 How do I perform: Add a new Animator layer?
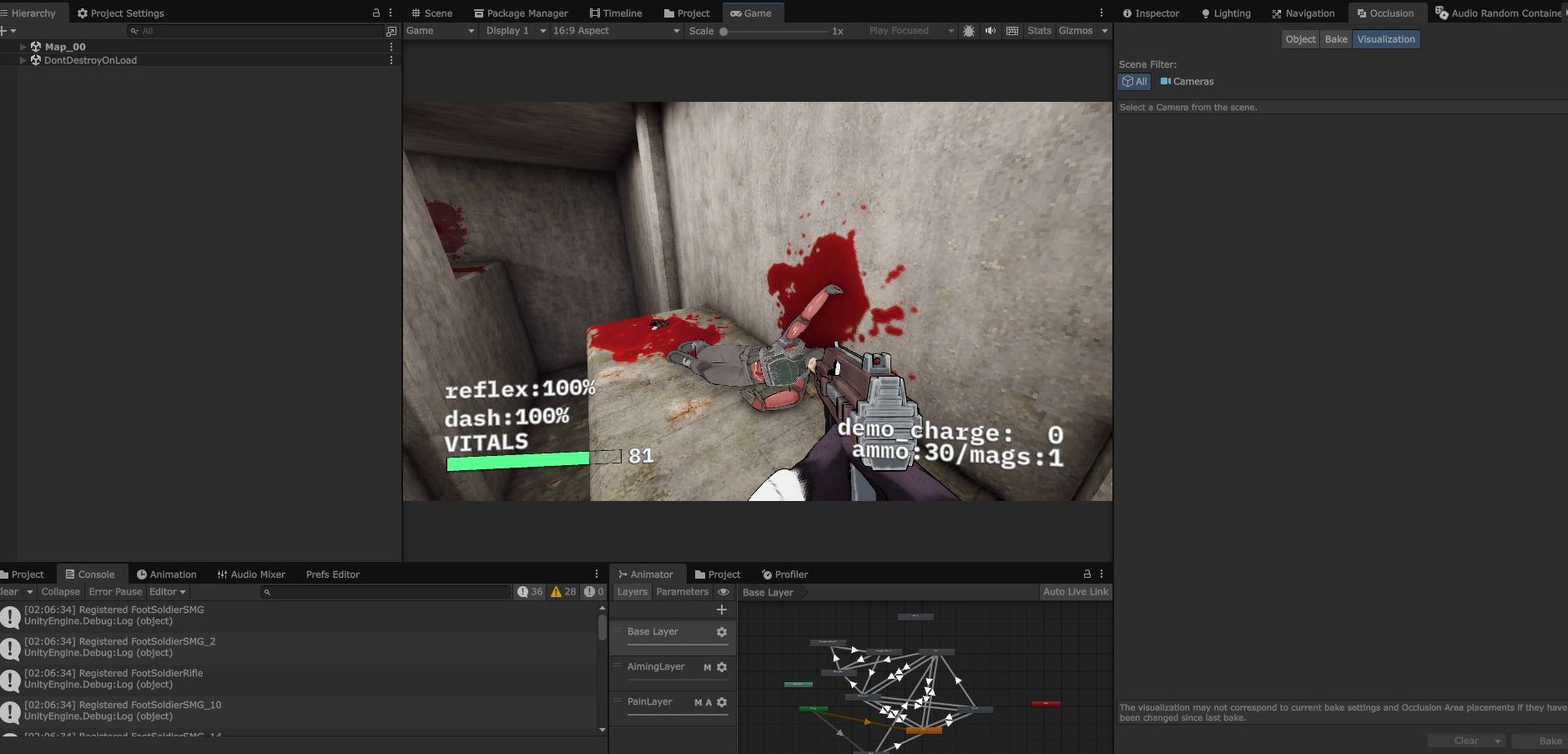pos(722,610)
